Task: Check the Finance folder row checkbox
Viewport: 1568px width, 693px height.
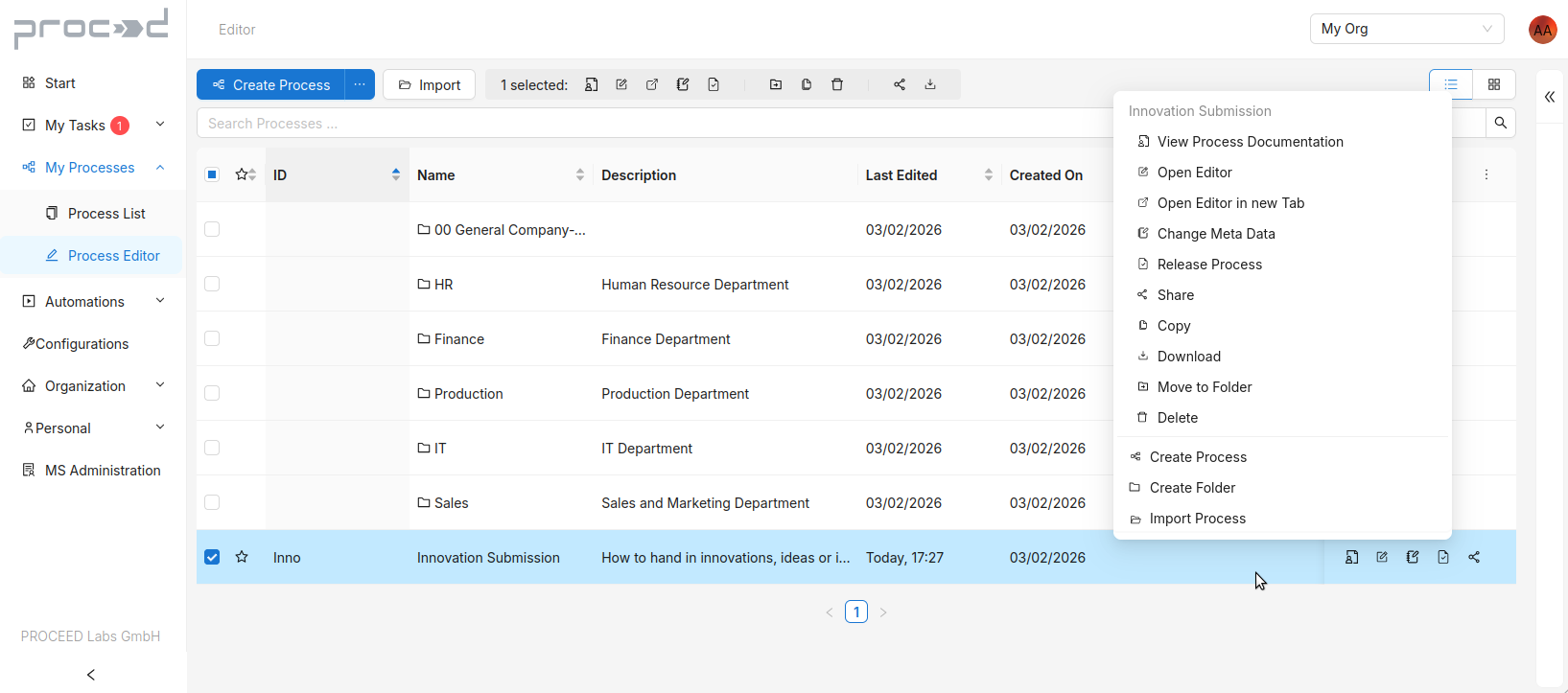Action: pos(212,338)
